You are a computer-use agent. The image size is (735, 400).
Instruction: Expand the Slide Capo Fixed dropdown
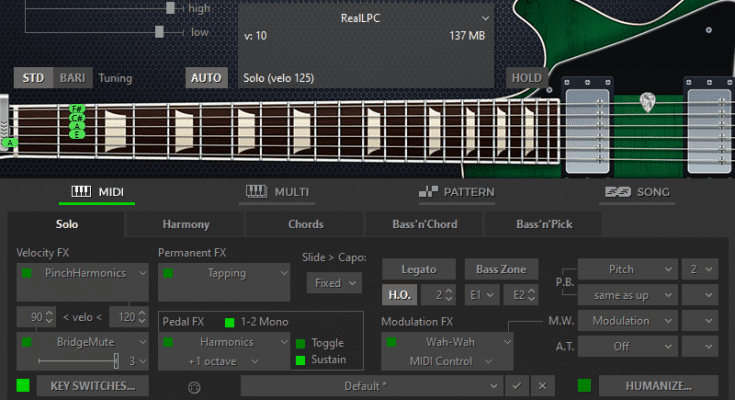tap(333, 283)
